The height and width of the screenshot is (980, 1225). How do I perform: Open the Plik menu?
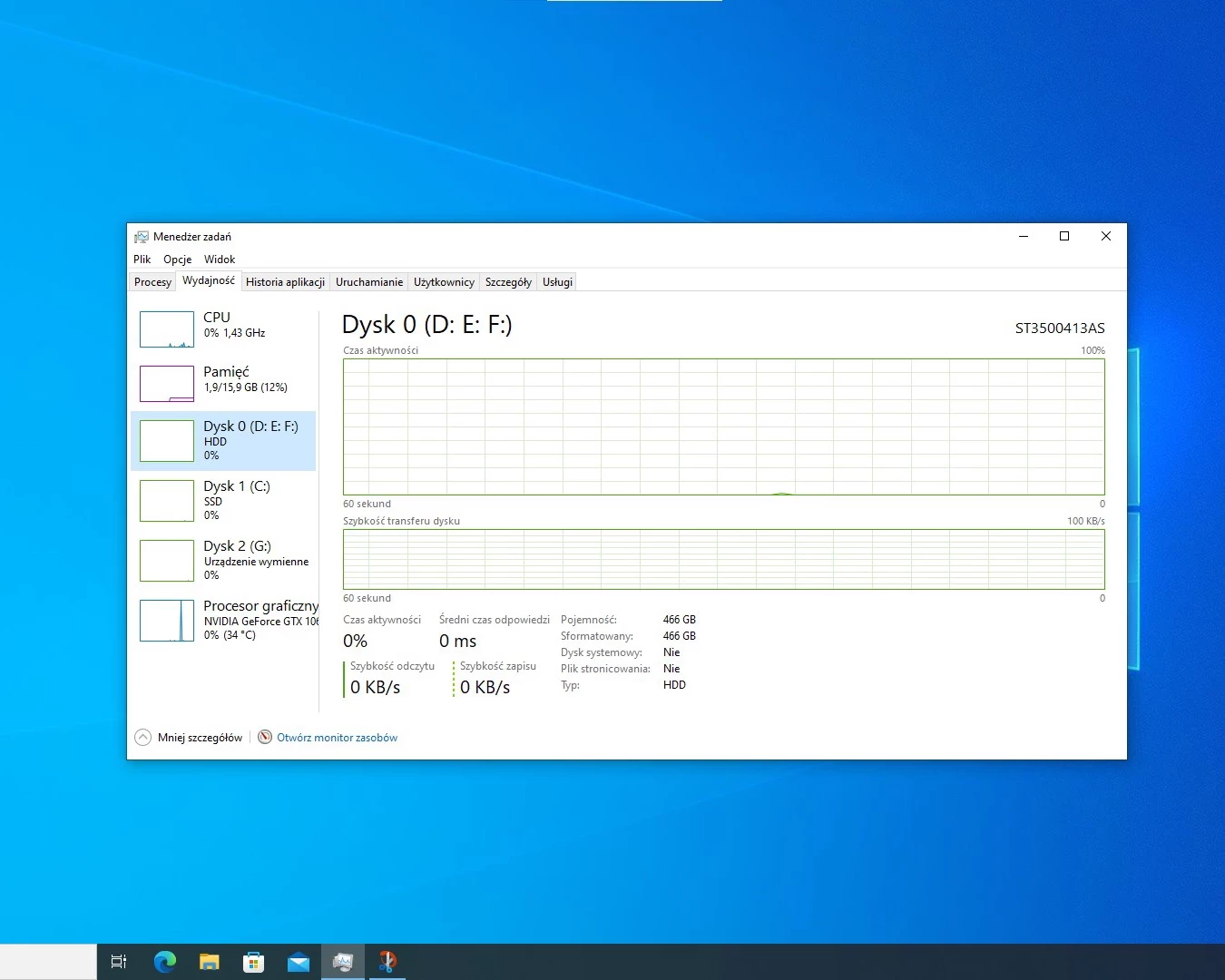(x=142, y=260)
